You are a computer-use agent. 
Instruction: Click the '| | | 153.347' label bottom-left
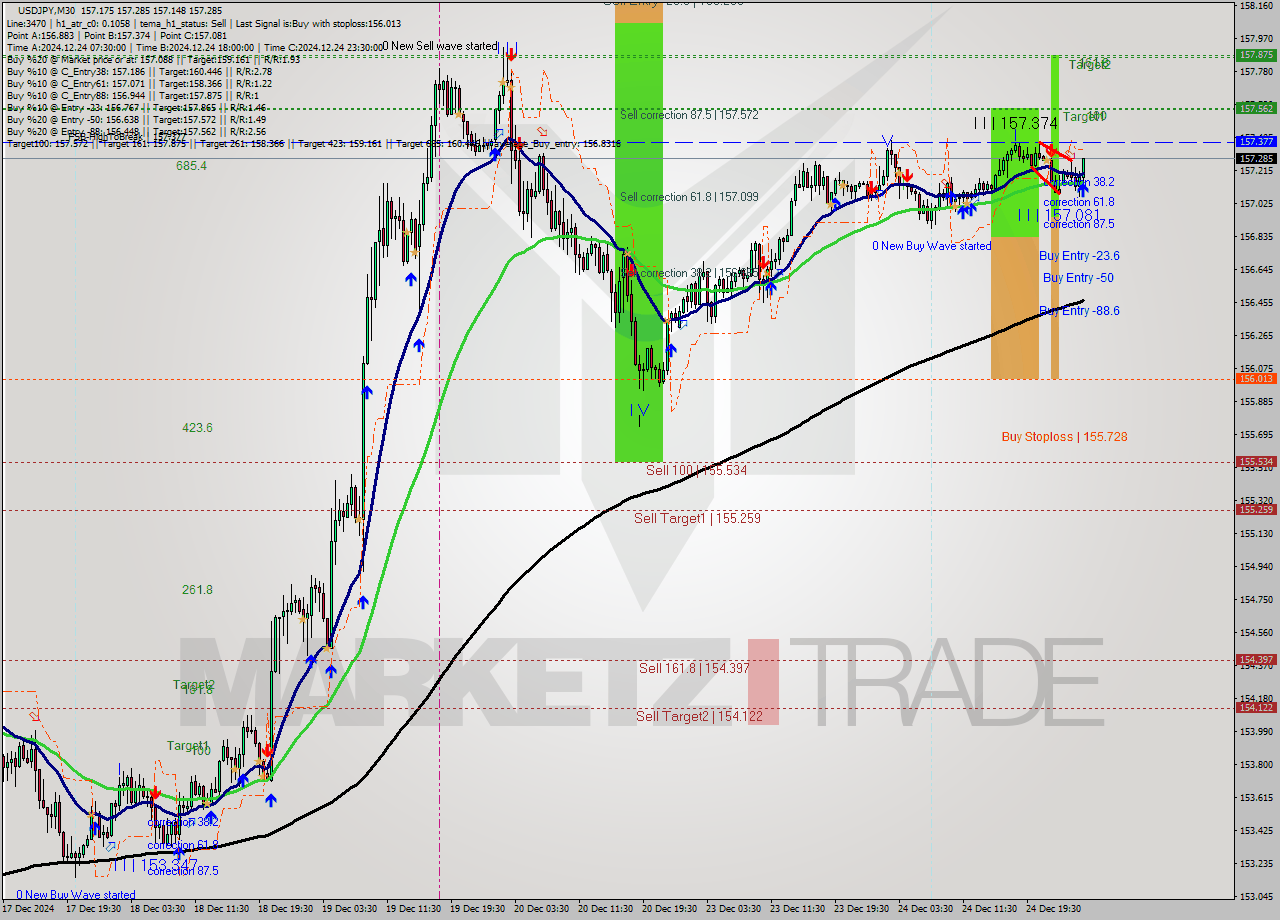point(156,863)
